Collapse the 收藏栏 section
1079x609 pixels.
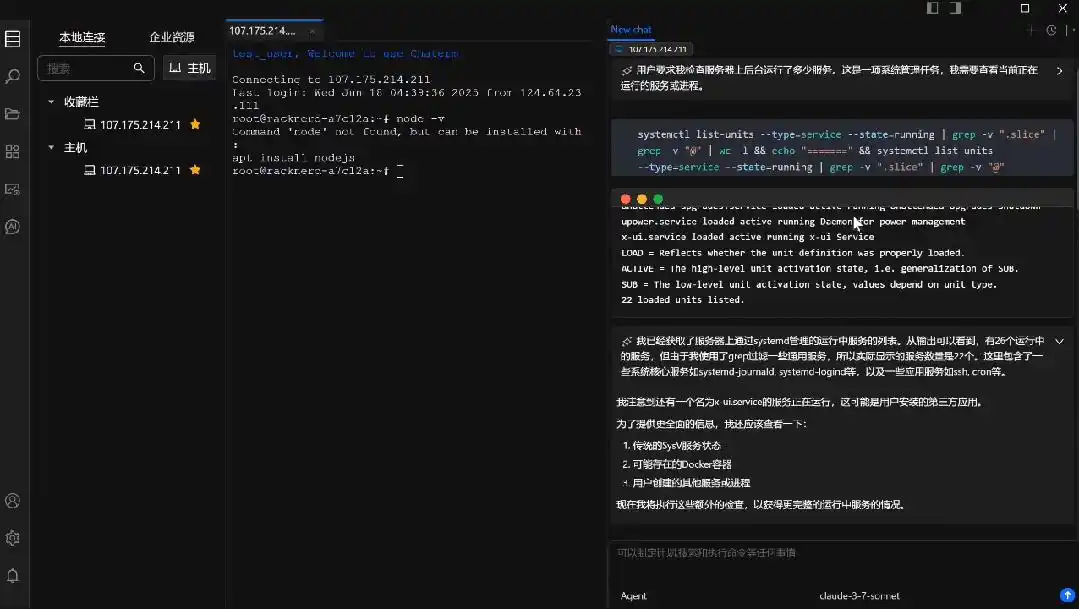(x=50, y=101)
